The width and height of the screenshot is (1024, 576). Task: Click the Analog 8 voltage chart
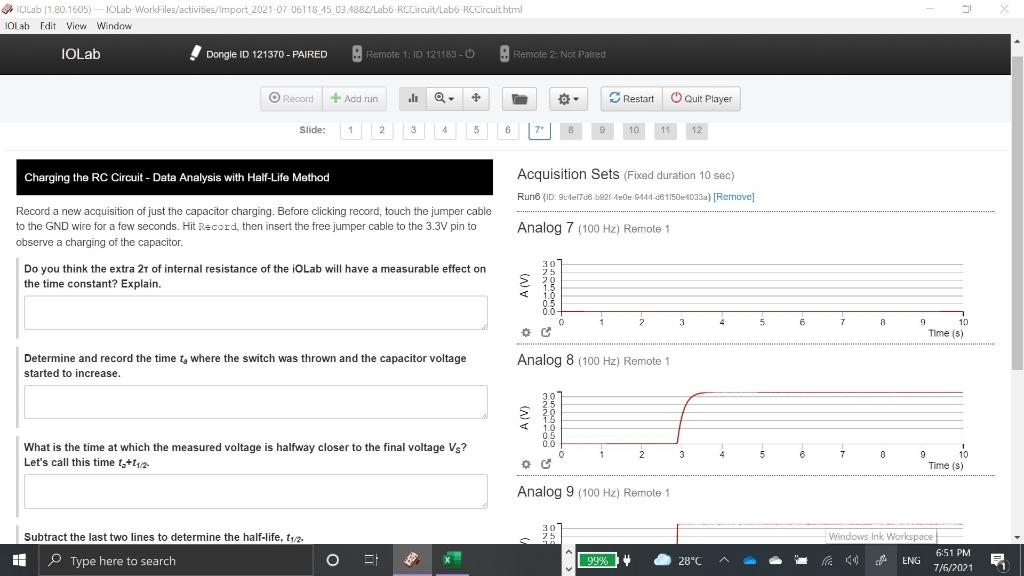tap(761, 418)
